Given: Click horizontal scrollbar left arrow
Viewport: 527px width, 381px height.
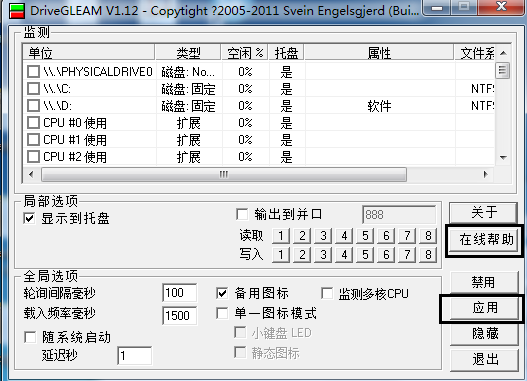Looking at the screenshot, I should pyautogui.click(x=31, y=174).
